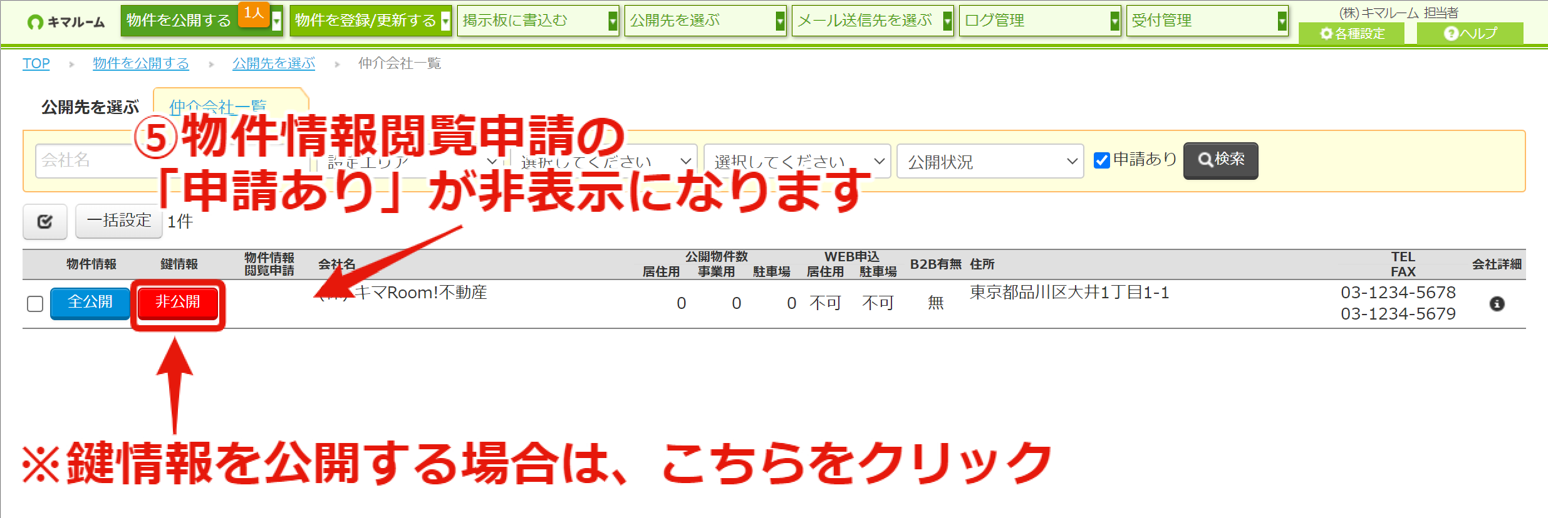Screen dimensions: 1548x518
Task: Tick the キマRoom!不動産 row checkbox
Action: point(35,304)
